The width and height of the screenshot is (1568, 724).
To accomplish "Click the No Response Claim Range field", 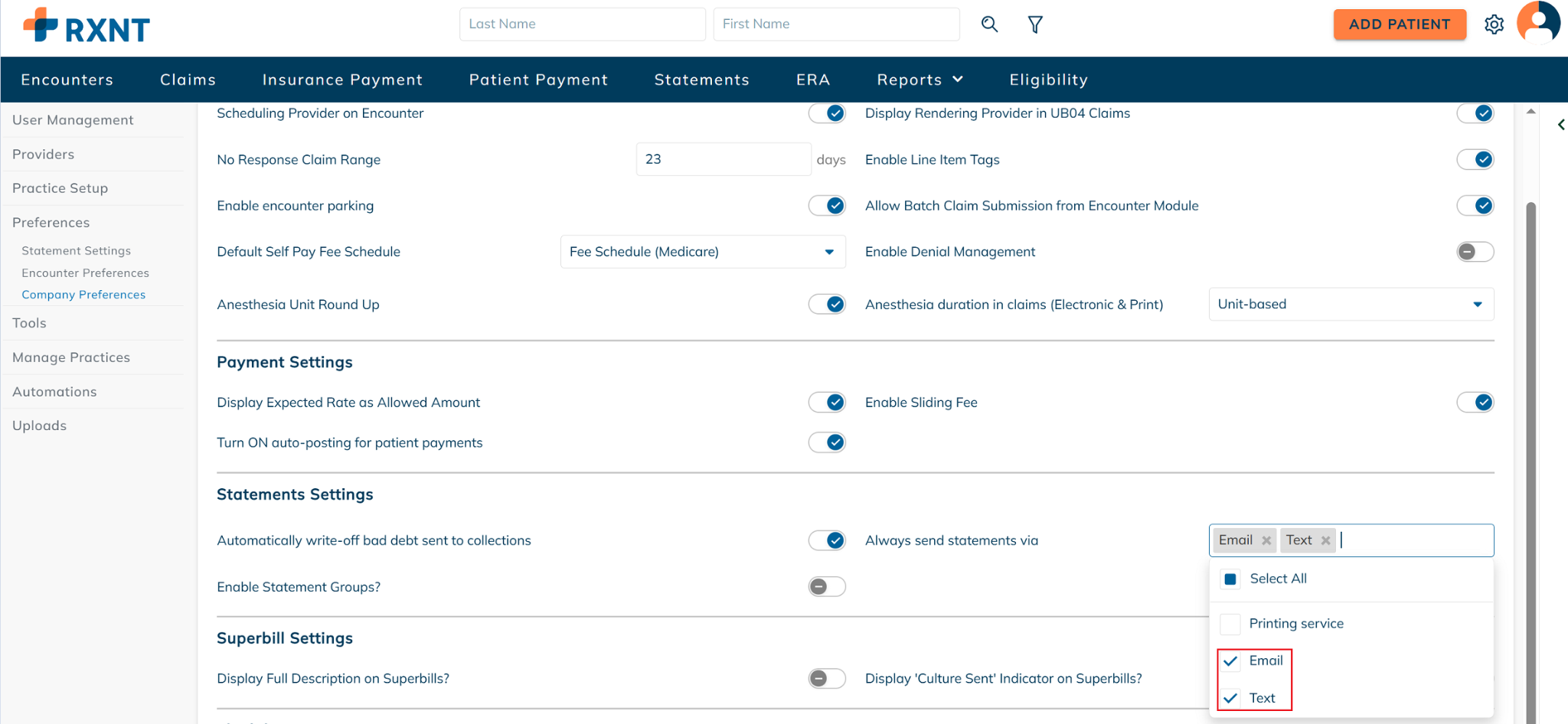I will click(x=722, y=159).
